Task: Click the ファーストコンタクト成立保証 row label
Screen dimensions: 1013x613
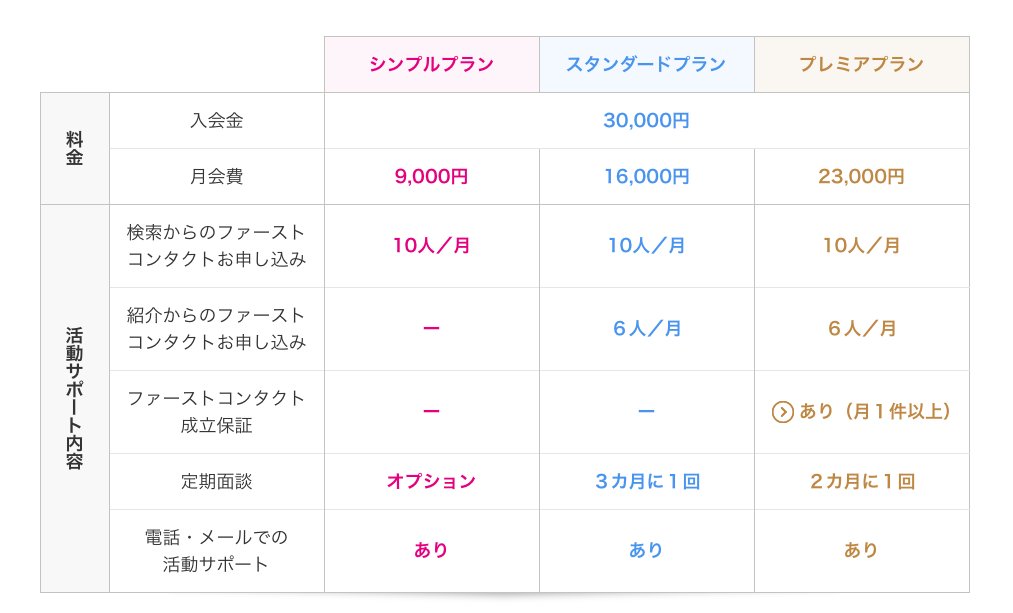Action: coord(216,412)
